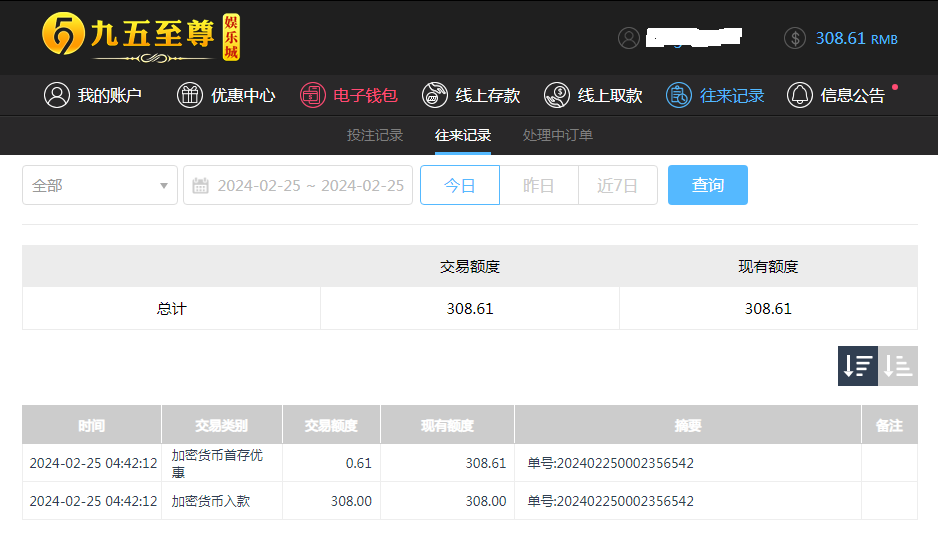The height and width of the screenshot is (537, 938).
Task: Click 加密货币入款 transaction type cell
Action: tap(221, 501)
